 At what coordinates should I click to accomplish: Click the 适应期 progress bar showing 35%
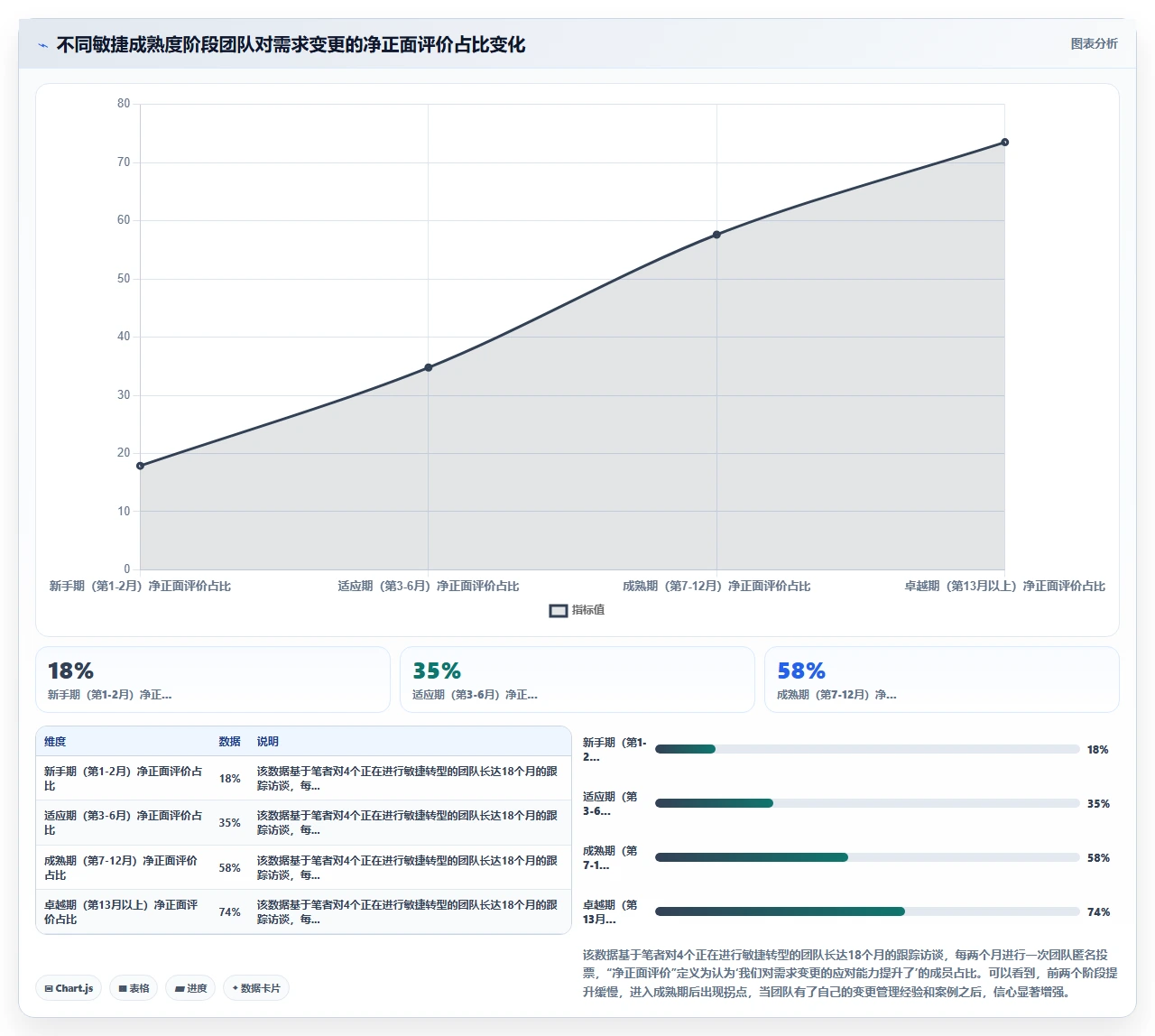[x=867, y=803]
